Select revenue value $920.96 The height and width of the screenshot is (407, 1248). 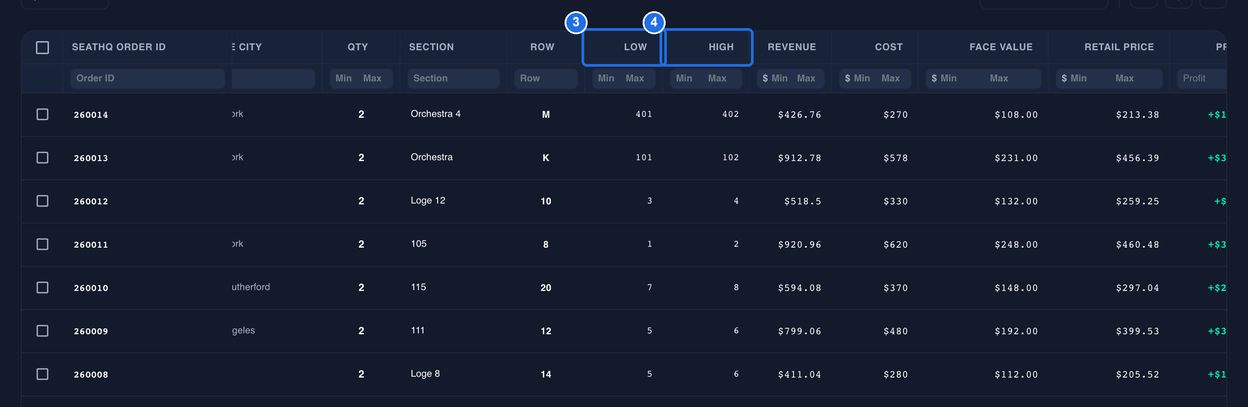[x=800, y=245]
